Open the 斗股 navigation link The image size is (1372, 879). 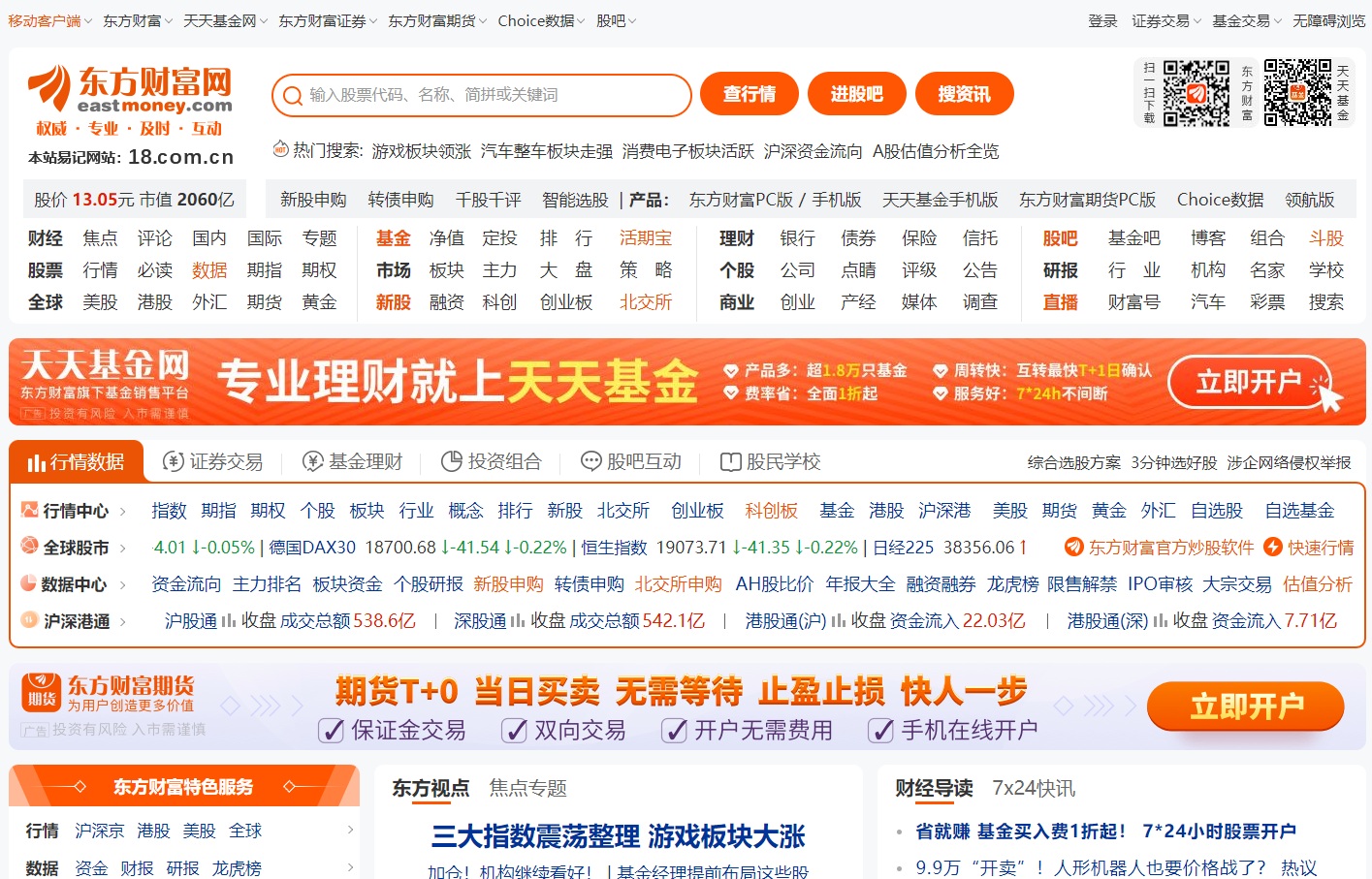(1326, 238)
